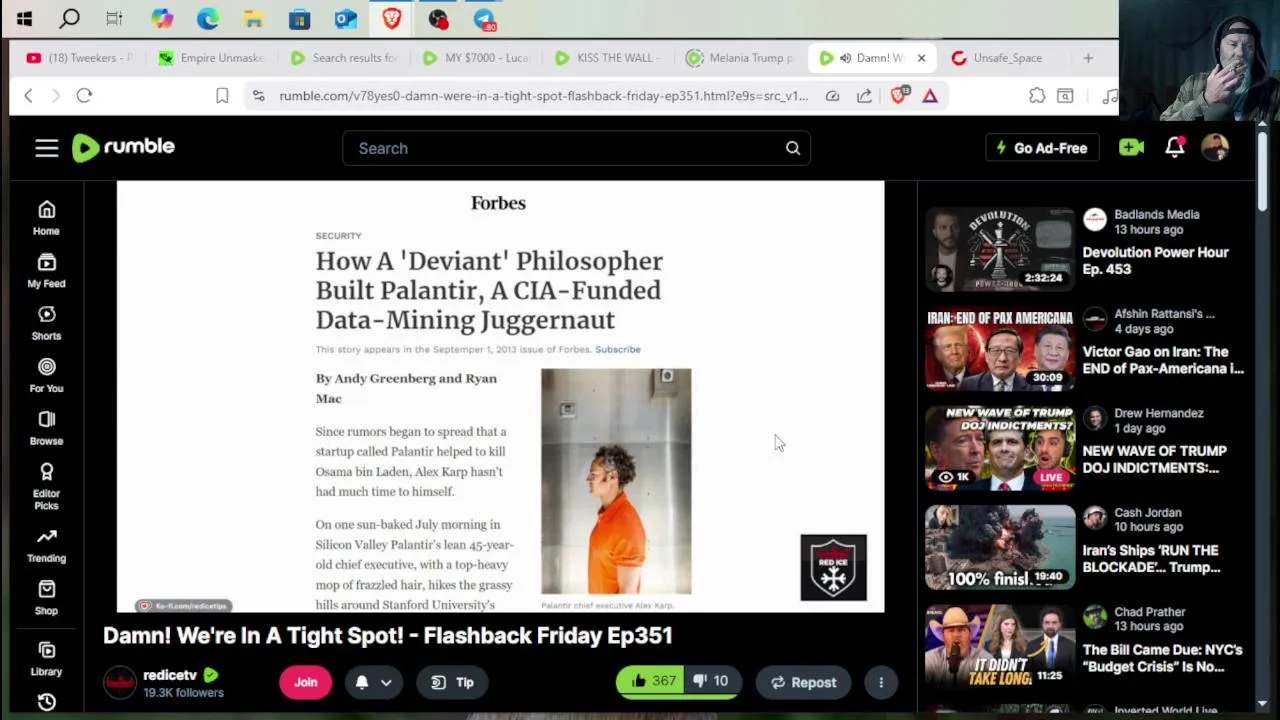This screenshot has height=720, width=1280.
Task: Open the Rumble hamburger menu
Action: coord(47,148)
